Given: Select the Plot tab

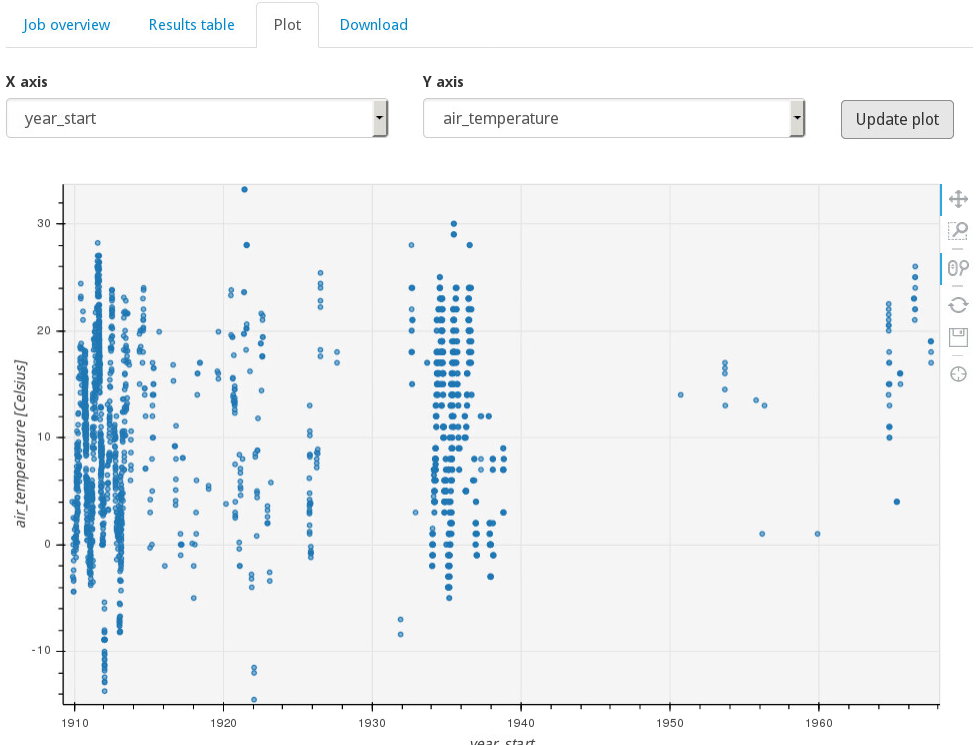Looking at the screenshot, I should pos(287,25).
